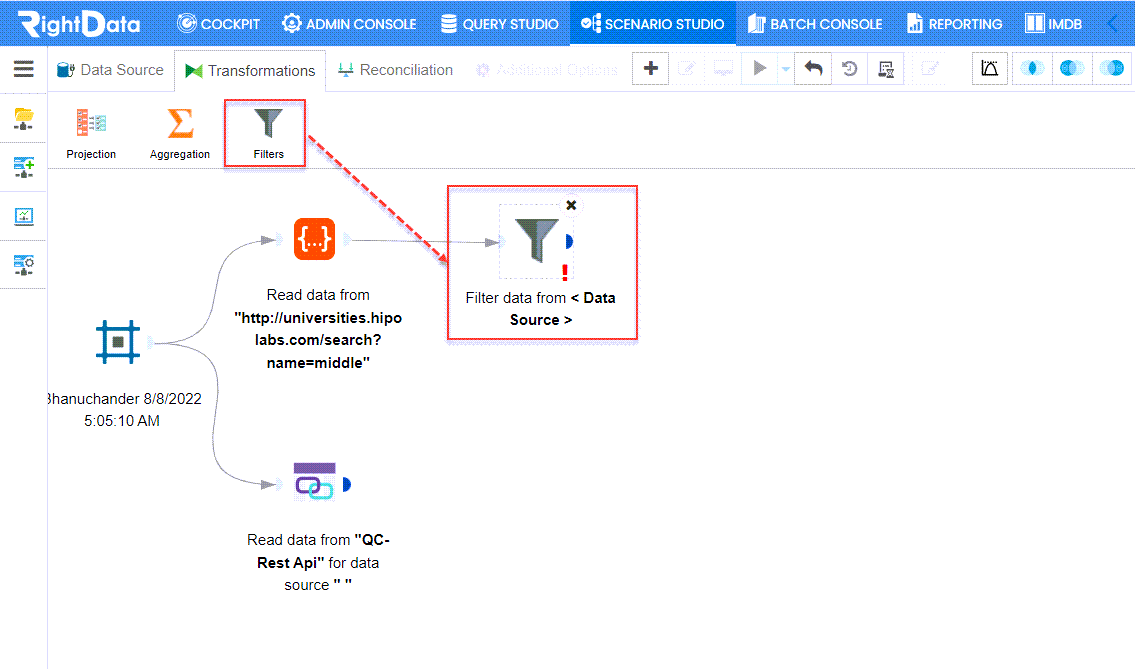Click the red error indicator on Filter node
Viewport: 1135px width, 669px height.
[565, 272]
